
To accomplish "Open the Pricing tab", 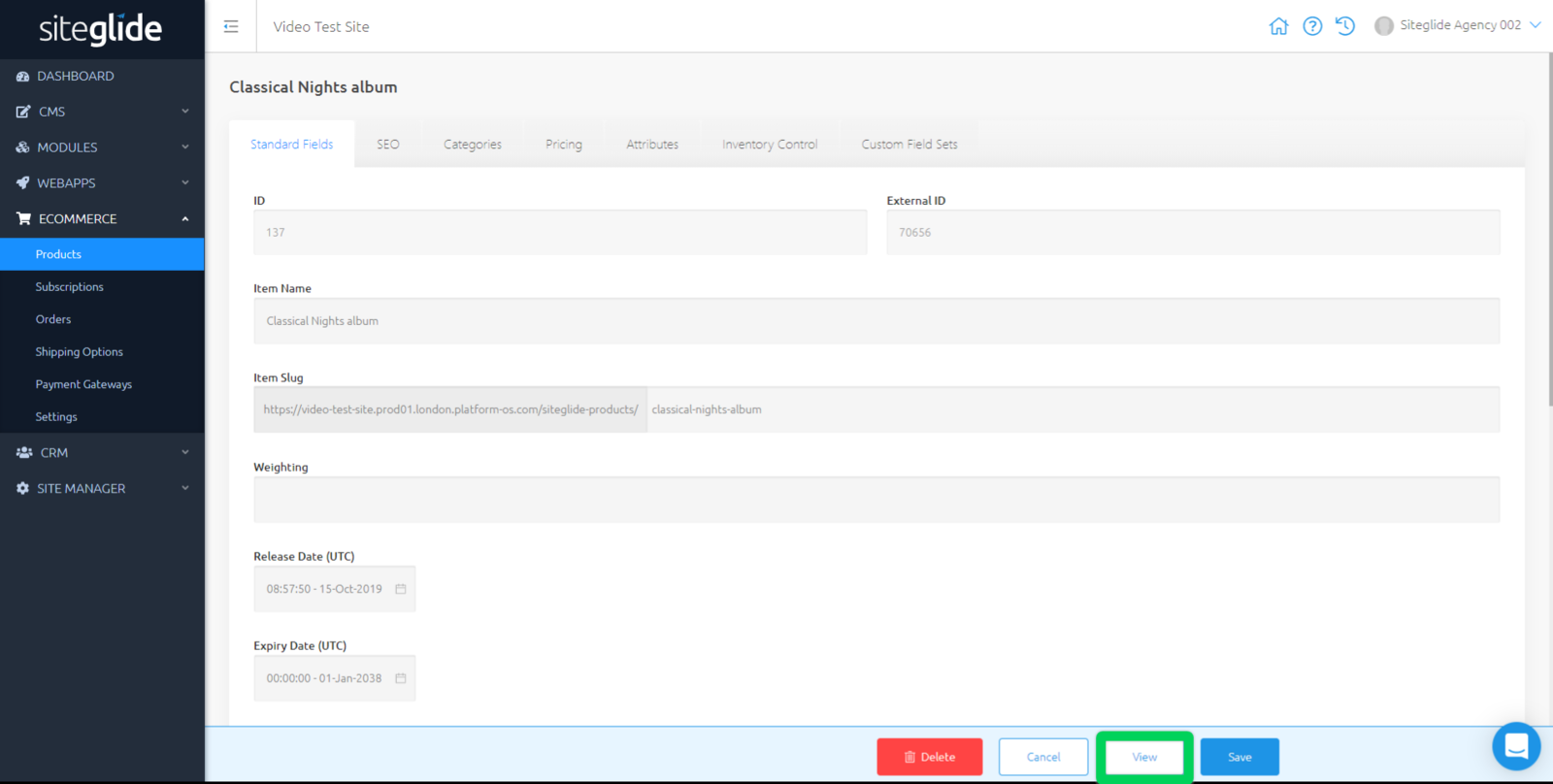I will (x=564, y=145).
